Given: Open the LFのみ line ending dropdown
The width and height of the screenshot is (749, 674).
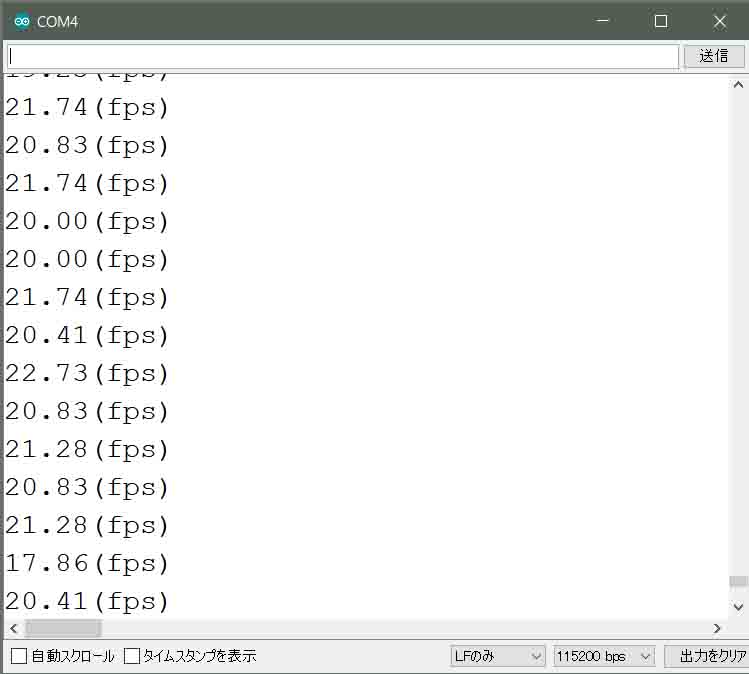Looking at the screenshot, I should [x=497, y=656].
